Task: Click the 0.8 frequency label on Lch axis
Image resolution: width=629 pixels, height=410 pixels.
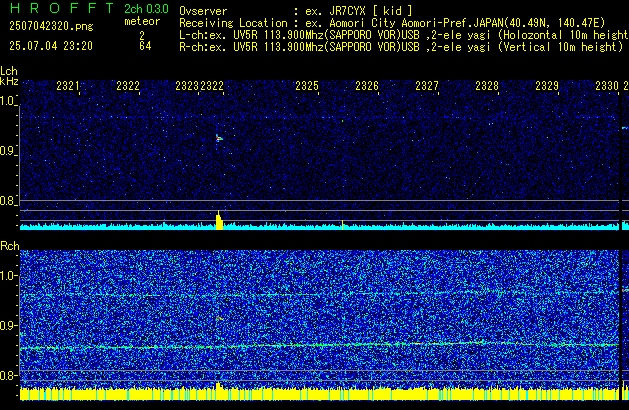Action: click(8, 201)
